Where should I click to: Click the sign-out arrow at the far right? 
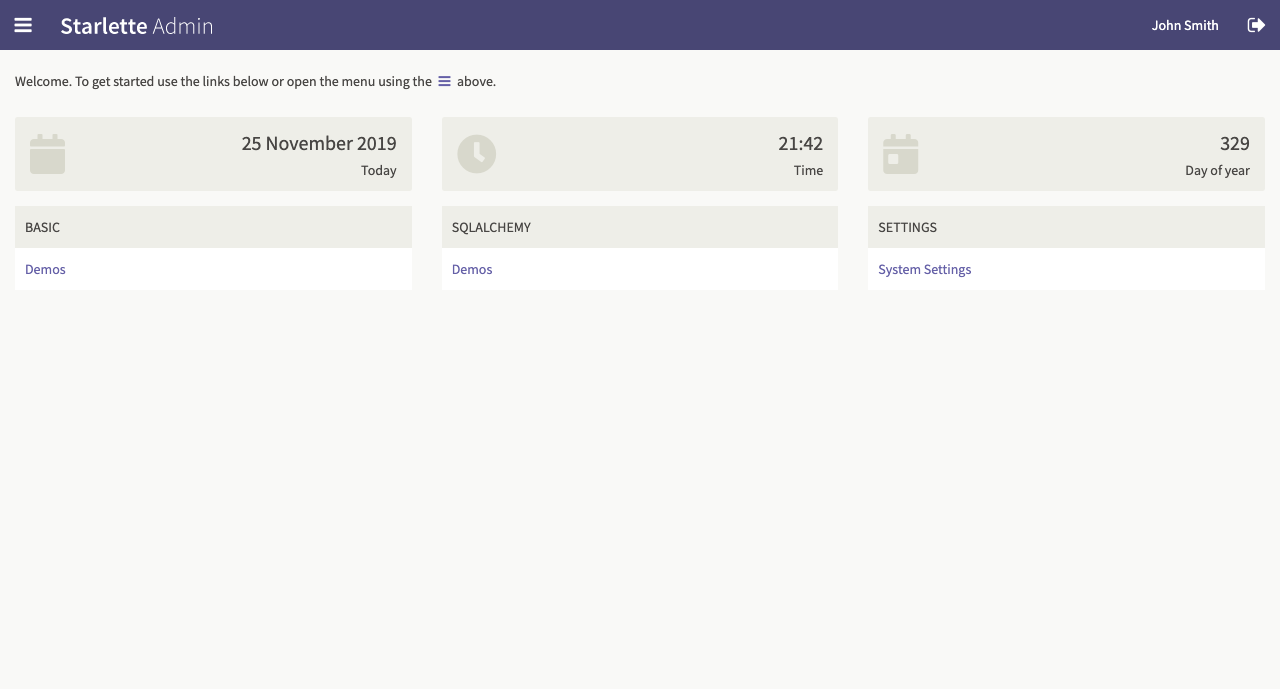point(1256,25)
